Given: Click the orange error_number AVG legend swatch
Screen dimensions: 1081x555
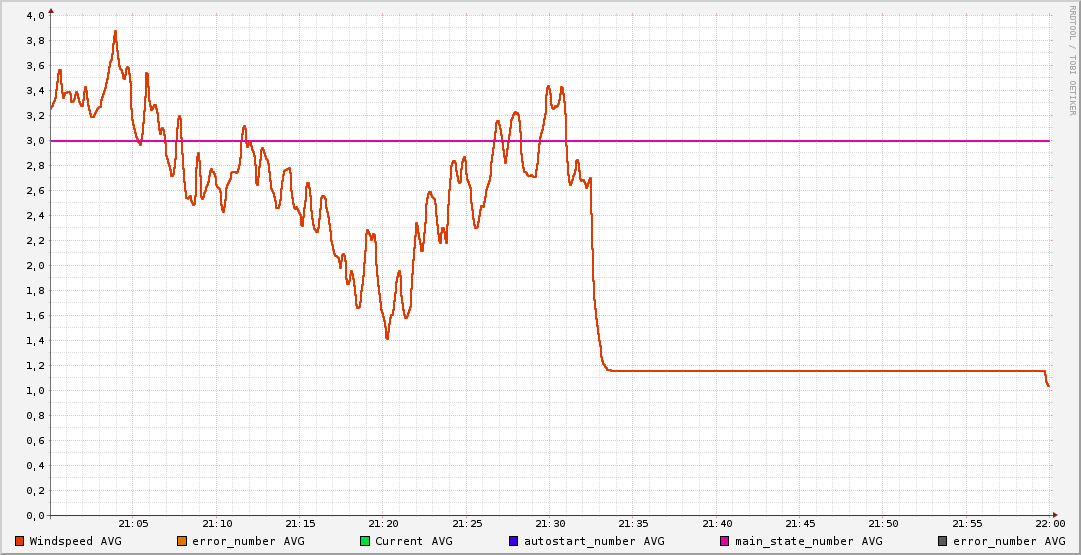Looking at the screenshot, I should tap(181, 541).
